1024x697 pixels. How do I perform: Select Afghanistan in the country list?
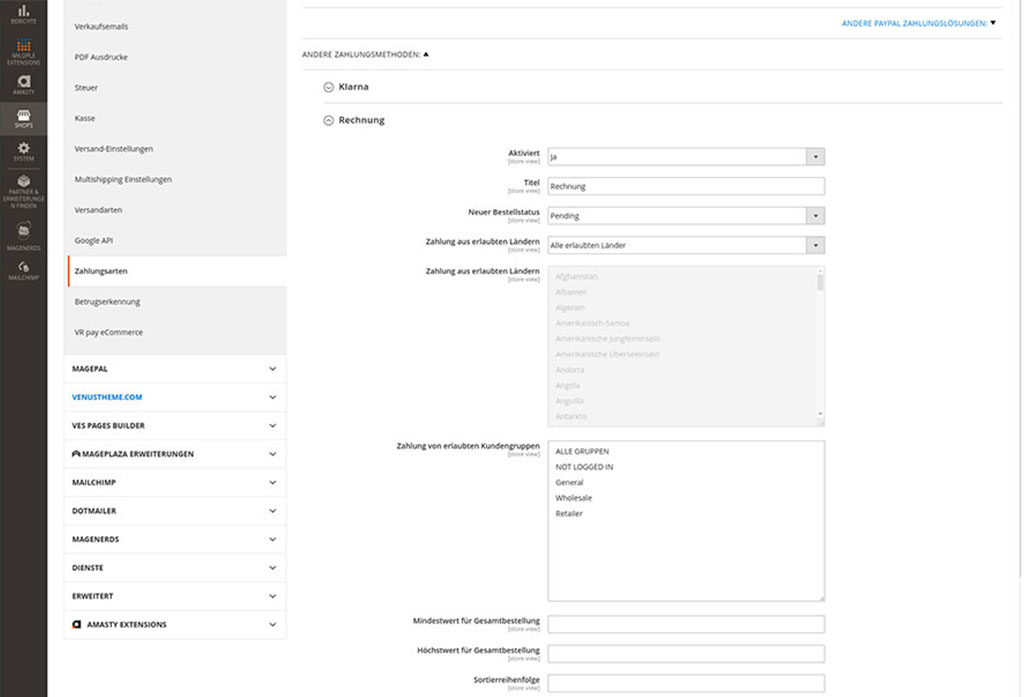tap(578, 275)
